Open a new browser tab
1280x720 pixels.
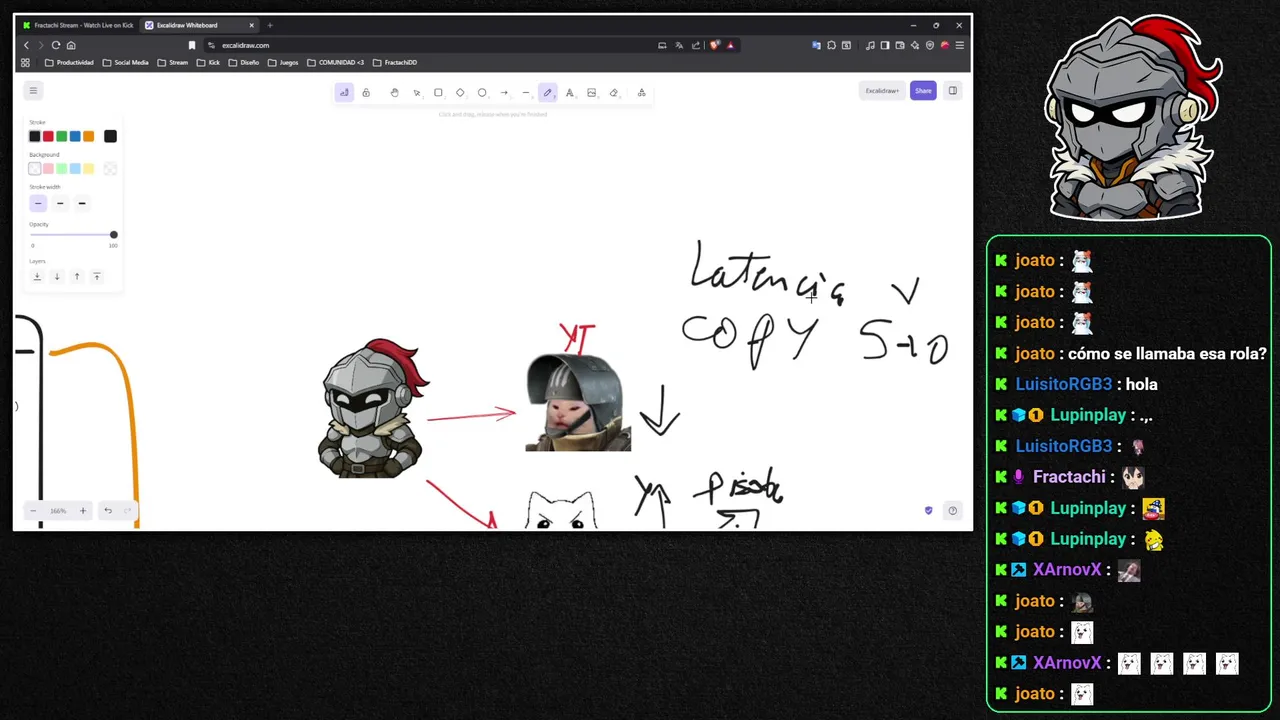269,25
